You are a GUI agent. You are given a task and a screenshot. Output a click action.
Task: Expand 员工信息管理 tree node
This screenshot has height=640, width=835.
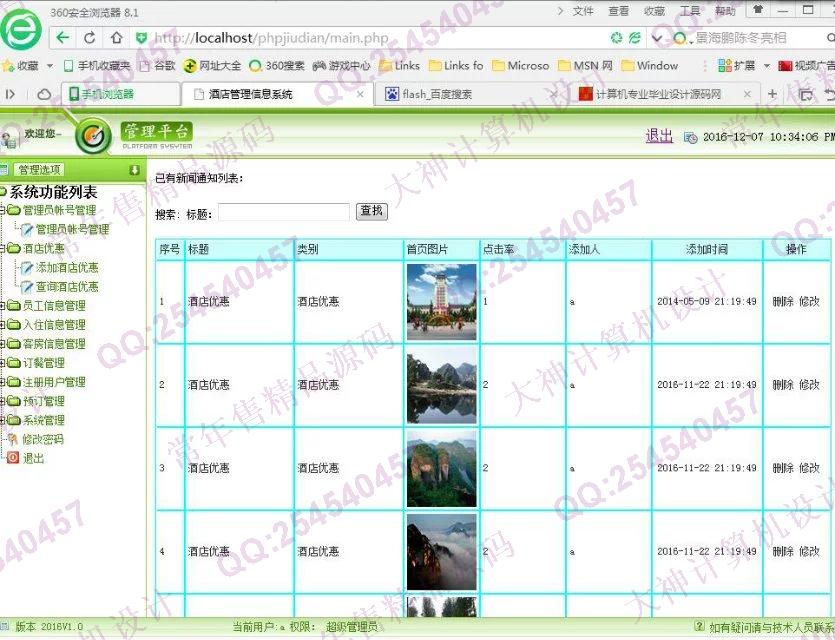tap(2, 306)
